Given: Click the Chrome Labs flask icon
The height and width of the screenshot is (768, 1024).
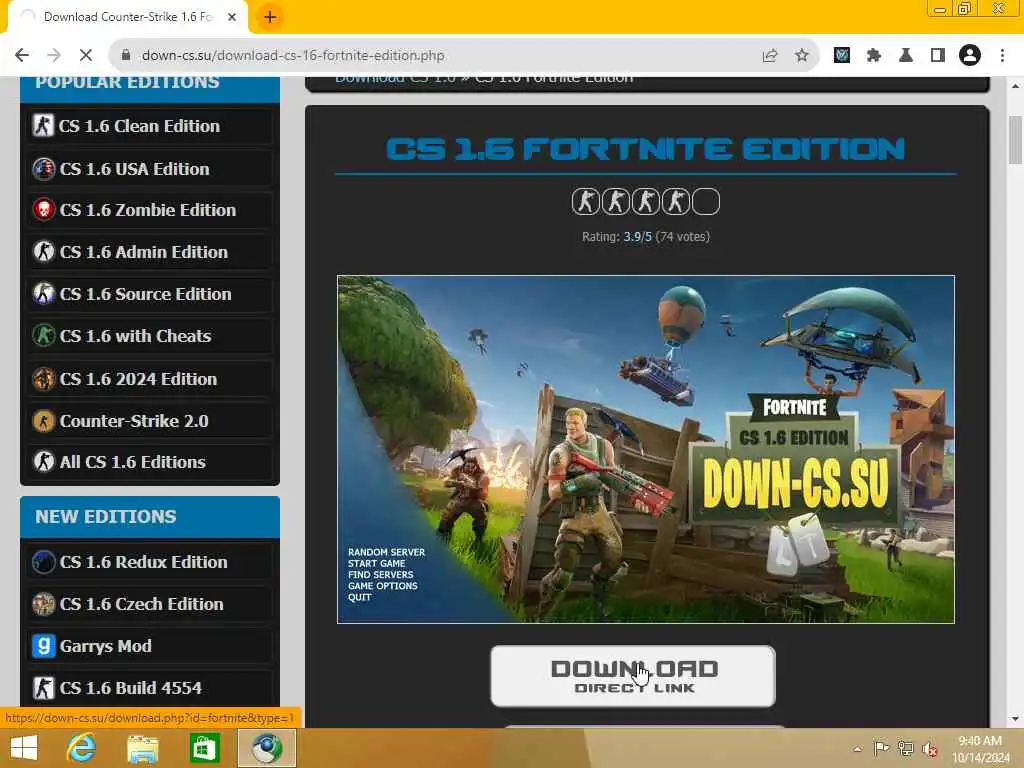Looking at the screenshot, I should click(x=906, y=56).
